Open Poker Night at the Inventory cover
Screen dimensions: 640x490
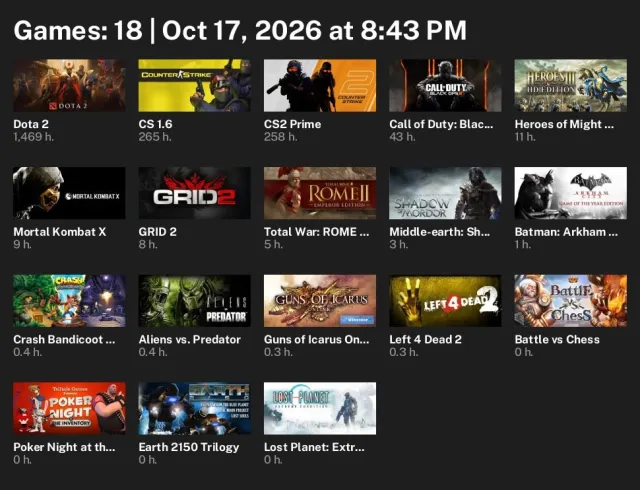(x=69, y=408)
